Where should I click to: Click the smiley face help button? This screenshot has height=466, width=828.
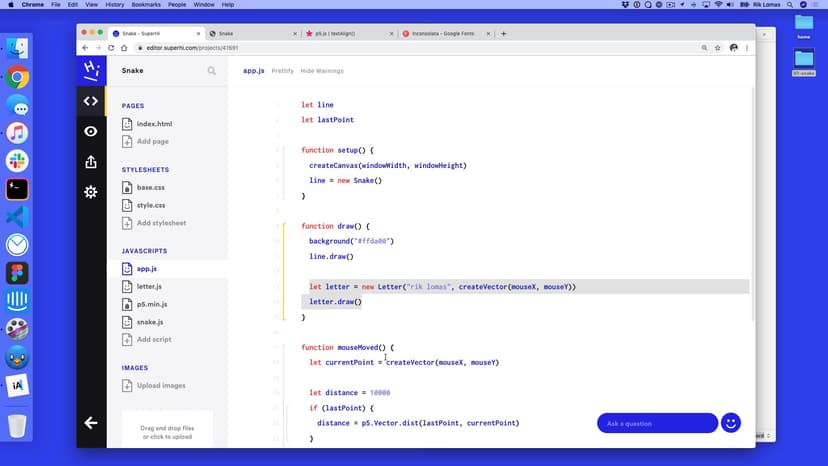731,423
